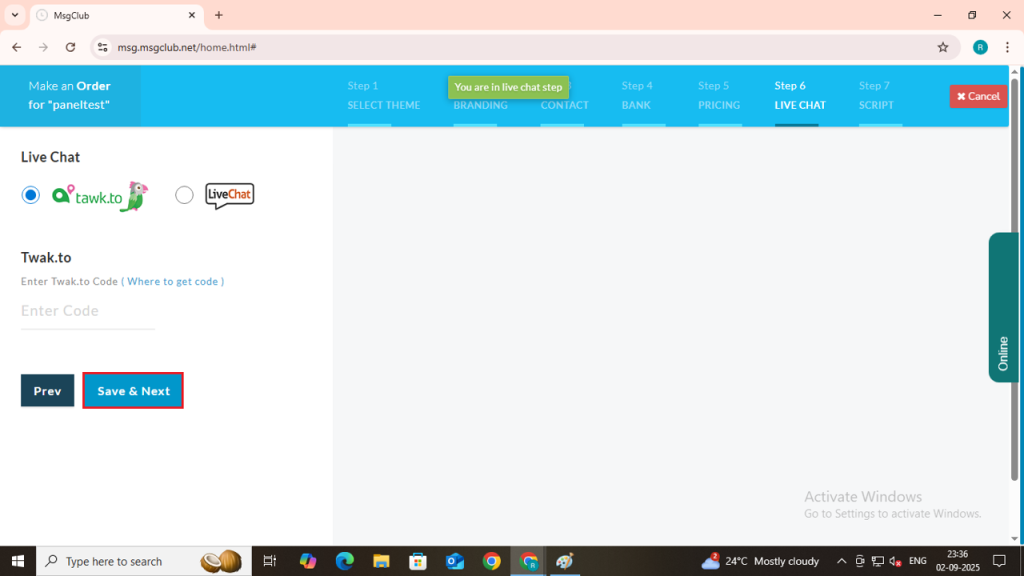Open the Windows Start menu
Screen dimensions: 1024x576
[18, 561]
